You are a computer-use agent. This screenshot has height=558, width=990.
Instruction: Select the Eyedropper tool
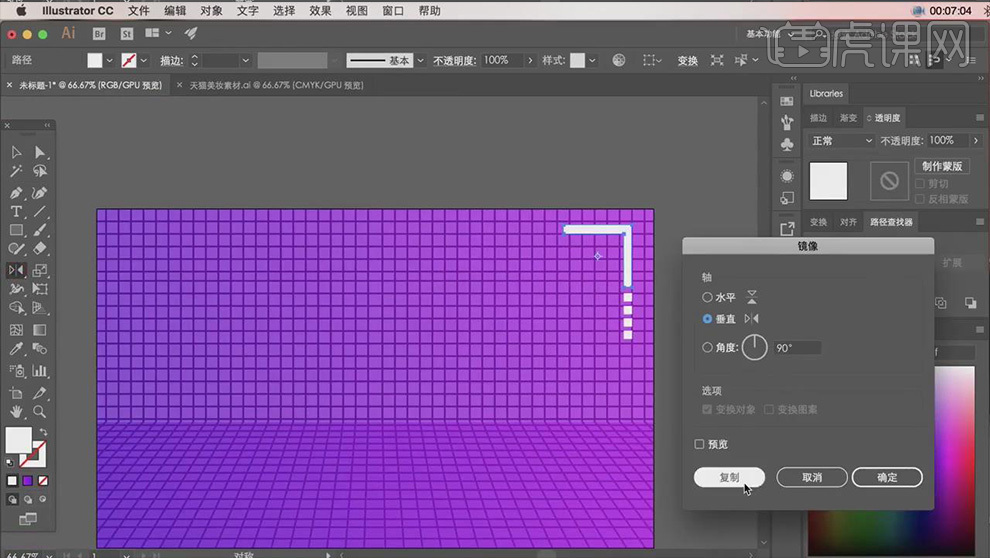[16, 348]
